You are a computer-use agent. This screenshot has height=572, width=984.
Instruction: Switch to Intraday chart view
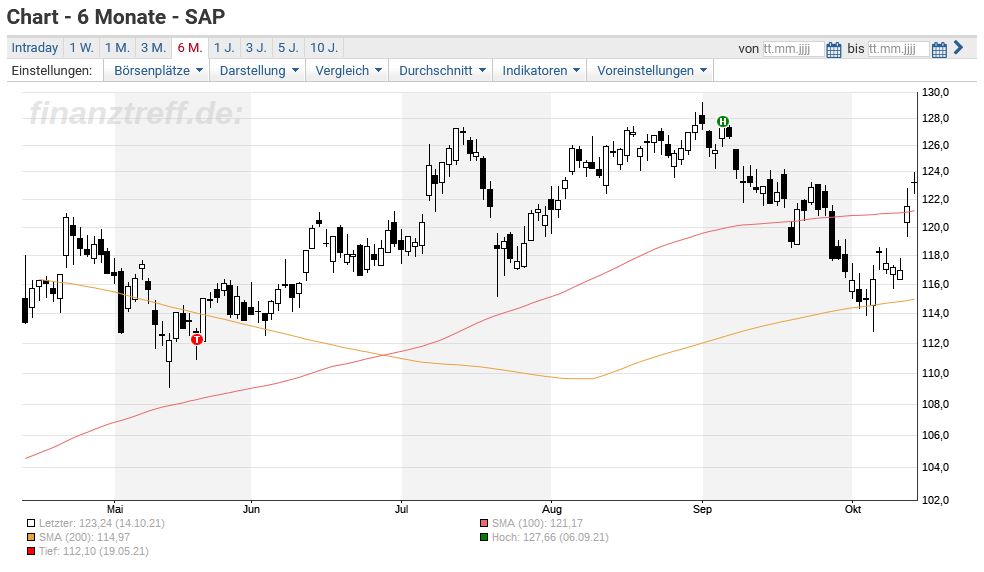[x=35, y=48]
